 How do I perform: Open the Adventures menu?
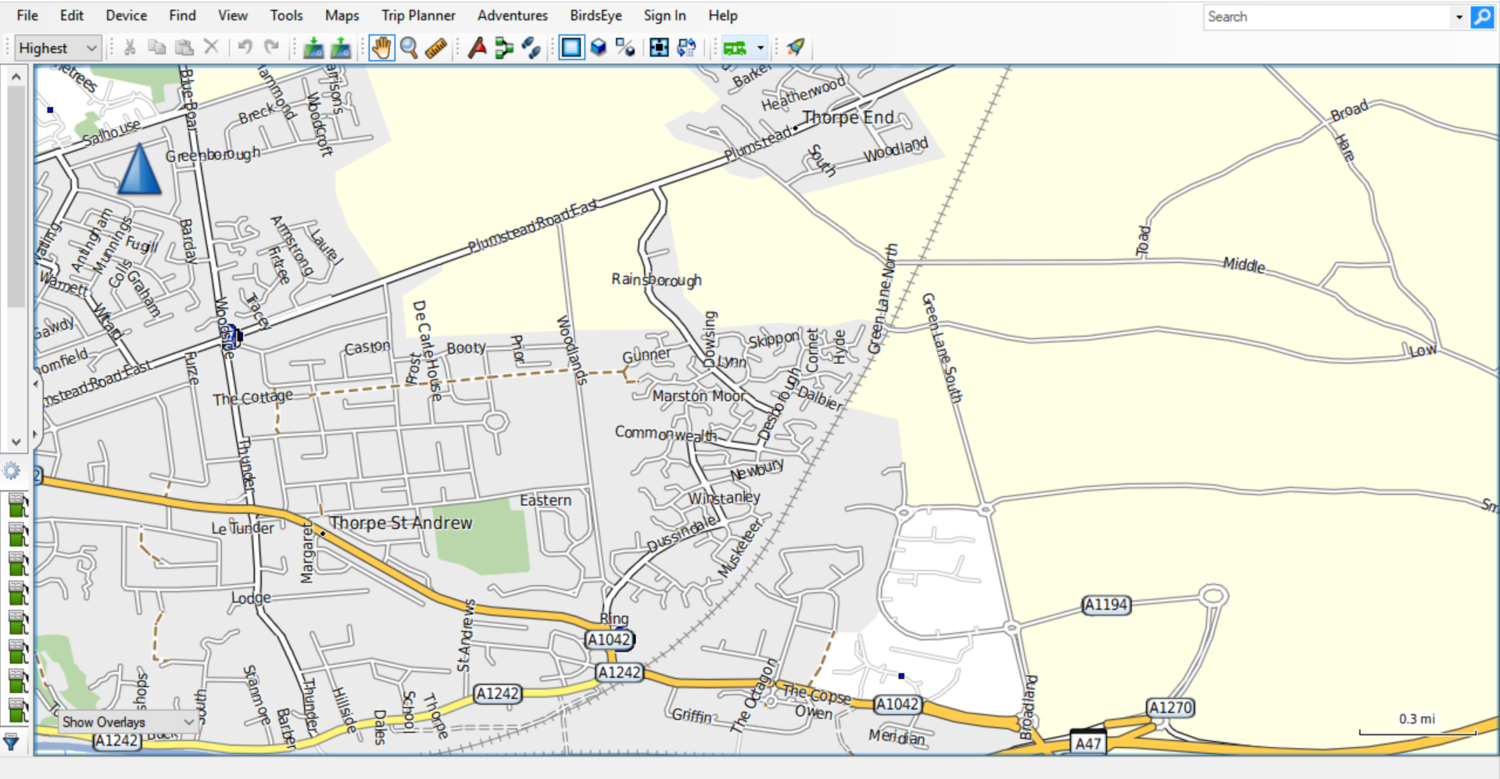(512, 15)
